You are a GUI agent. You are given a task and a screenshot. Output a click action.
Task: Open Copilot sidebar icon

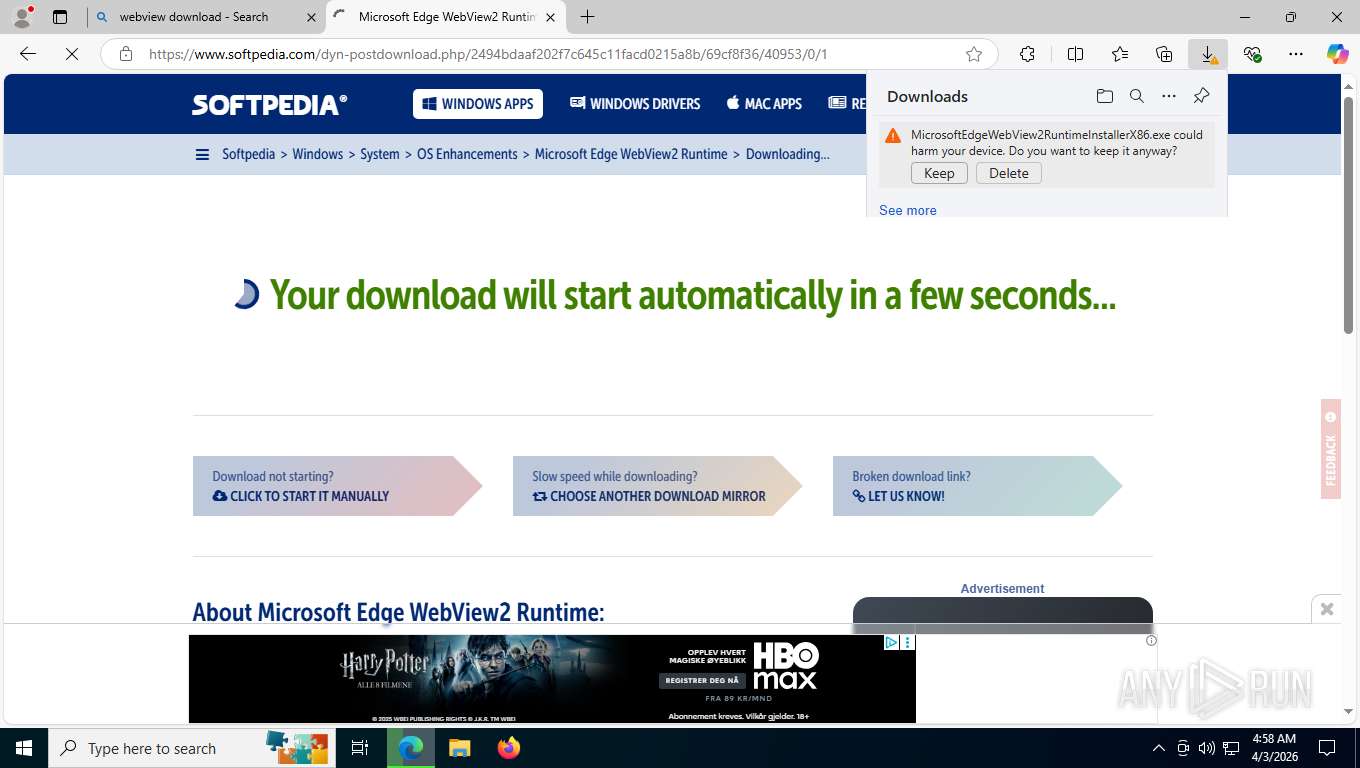point(1338,54)
